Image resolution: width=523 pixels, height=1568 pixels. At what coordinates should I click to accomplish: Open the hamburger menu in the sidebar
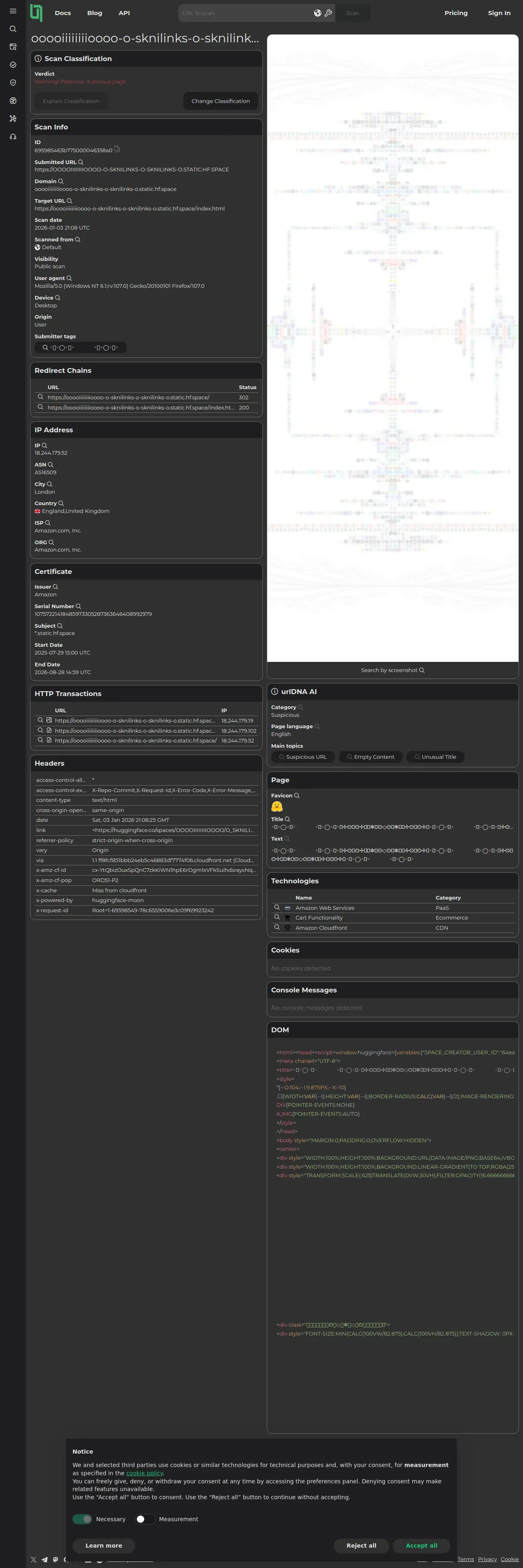click(x=13, y=11)
